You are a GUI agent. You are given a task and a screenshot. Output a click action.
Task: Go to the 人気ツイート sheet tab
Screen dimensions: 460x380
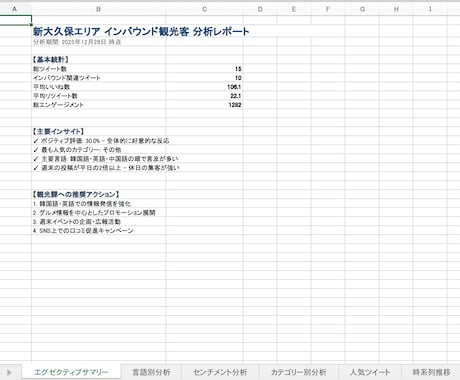tap(370, 372)
